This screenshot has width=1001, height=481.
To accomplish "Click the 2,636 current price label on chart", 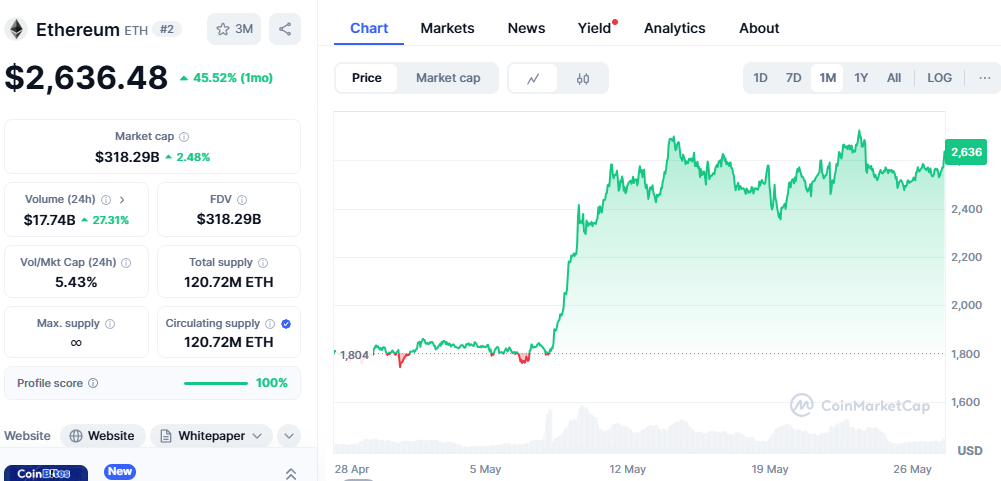I will (x=965, y=152).
